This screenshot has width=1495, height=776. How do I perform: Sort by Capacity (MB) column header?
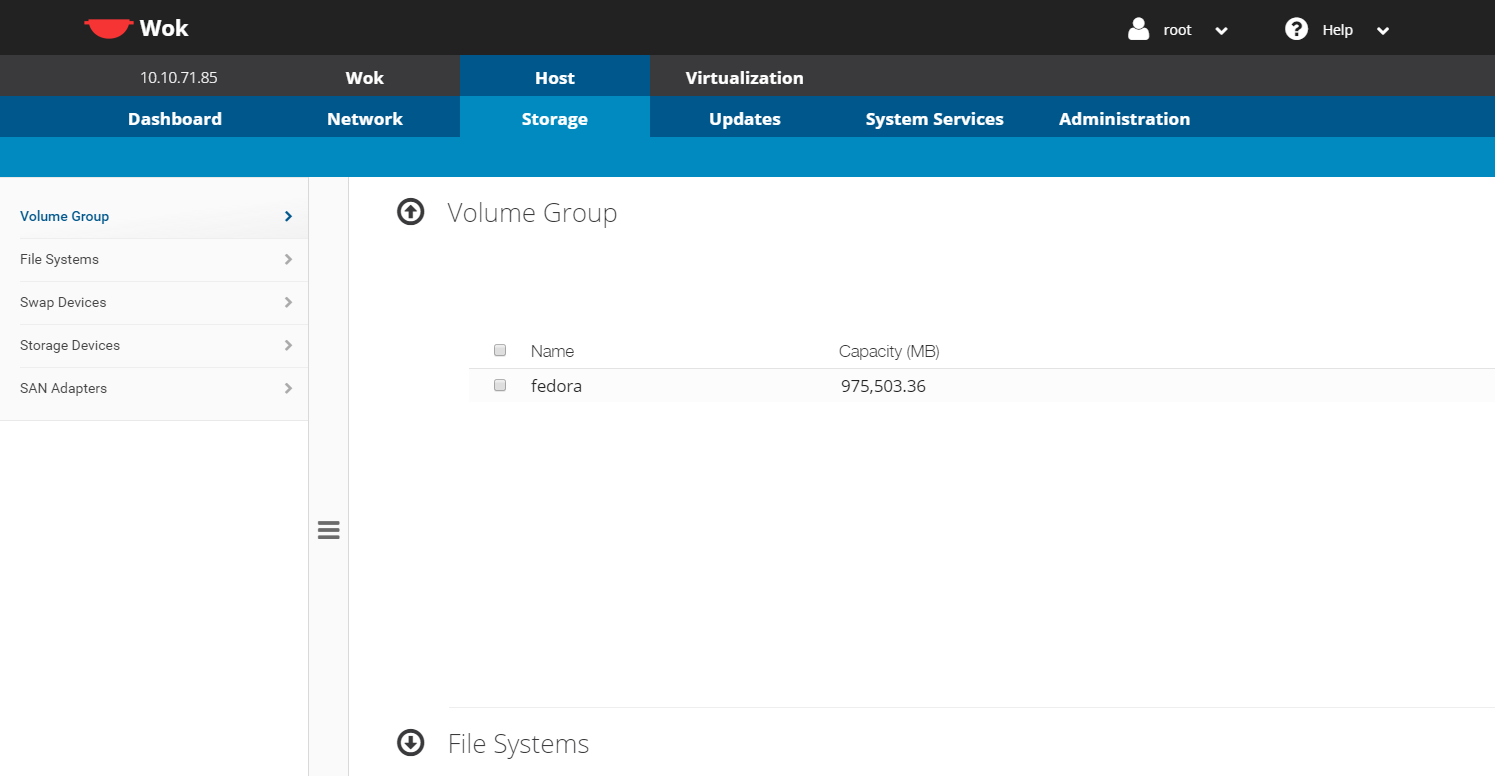(x=889, y=351)
